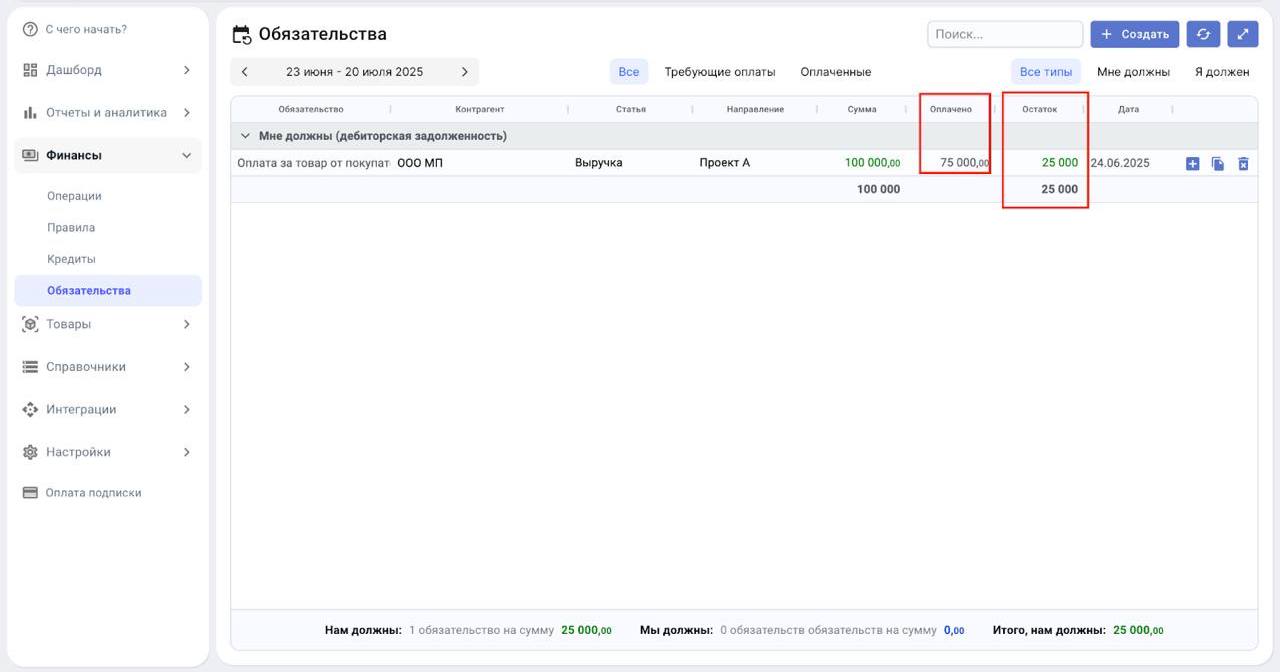Switch type filter to Мне должны

tap(1133, 72)
